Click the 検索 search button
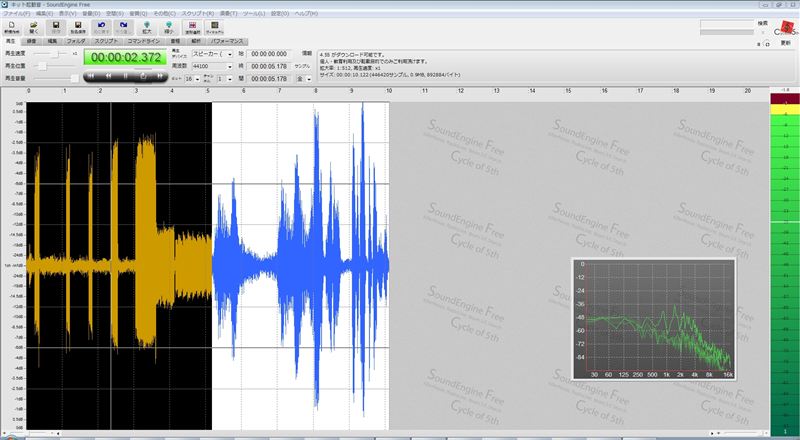Screen dimensions: 800x440 762,23
